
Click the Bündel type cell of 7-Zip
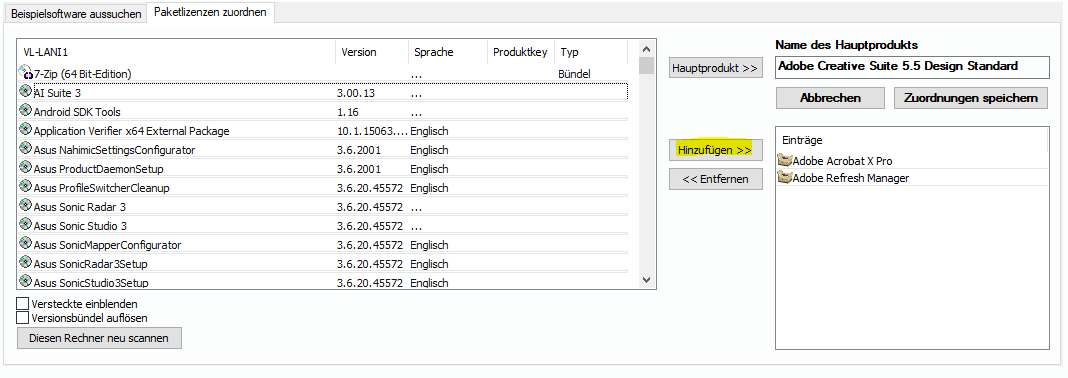574,74
